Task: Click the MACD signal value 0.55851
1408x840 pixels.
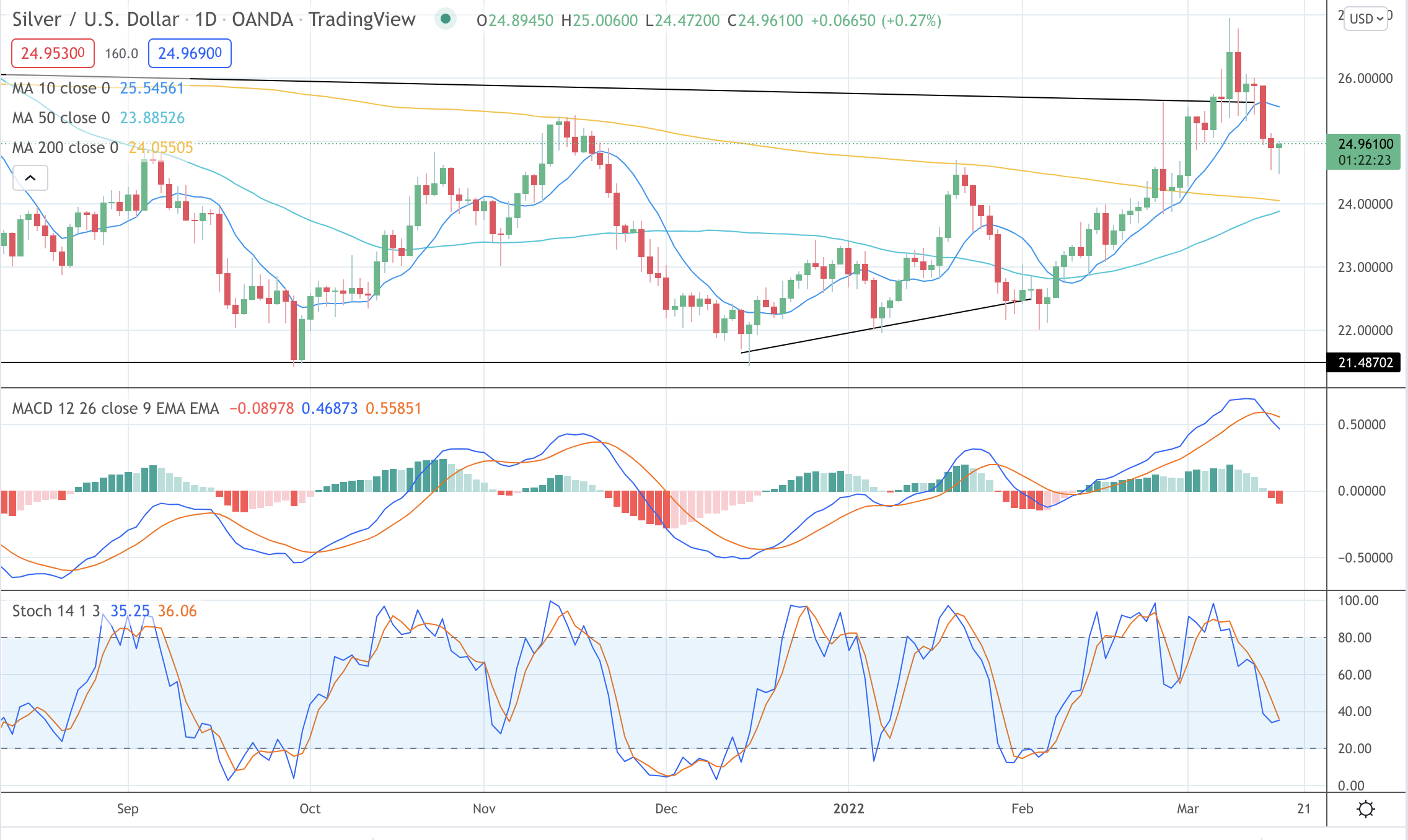Action: (394, 408)
